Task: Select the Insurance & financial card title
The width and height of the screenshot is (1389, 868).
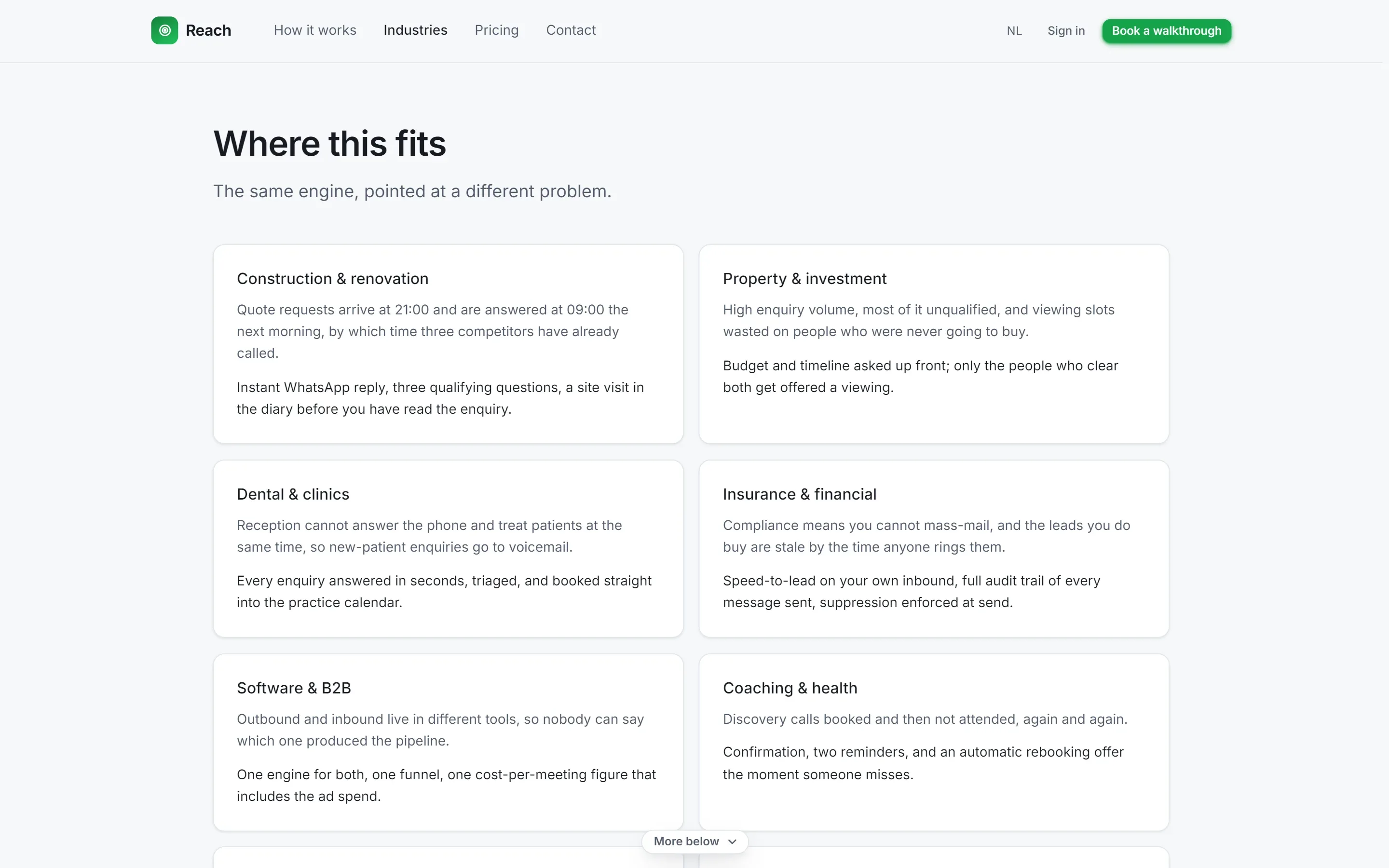Action: [799, 494]
